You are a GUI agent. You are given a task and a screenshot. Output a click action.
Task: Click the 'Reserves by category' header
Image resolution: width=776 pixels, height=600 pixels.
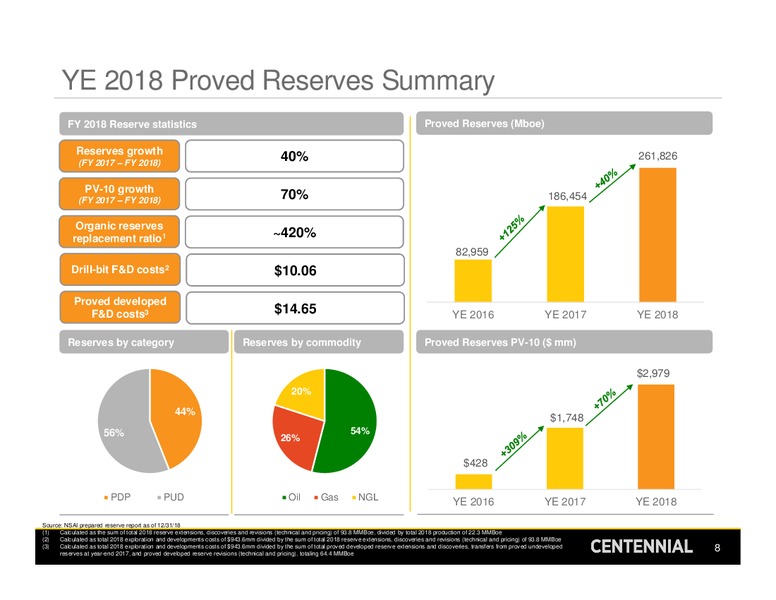coord(144,342)
